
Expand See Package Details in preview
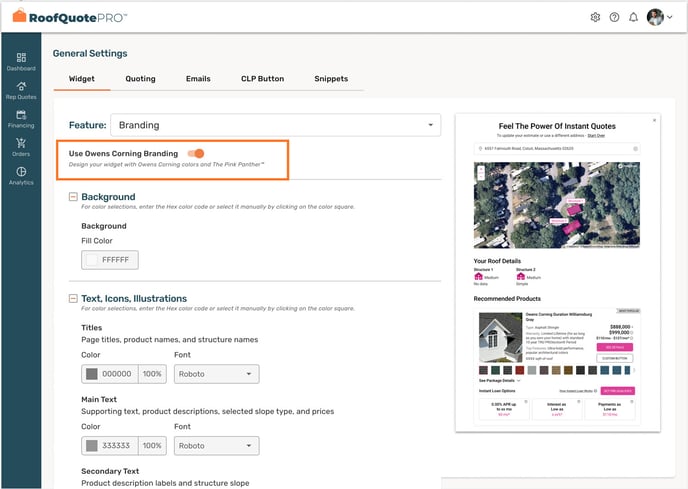pyautogui.click(x=499, y=381)
